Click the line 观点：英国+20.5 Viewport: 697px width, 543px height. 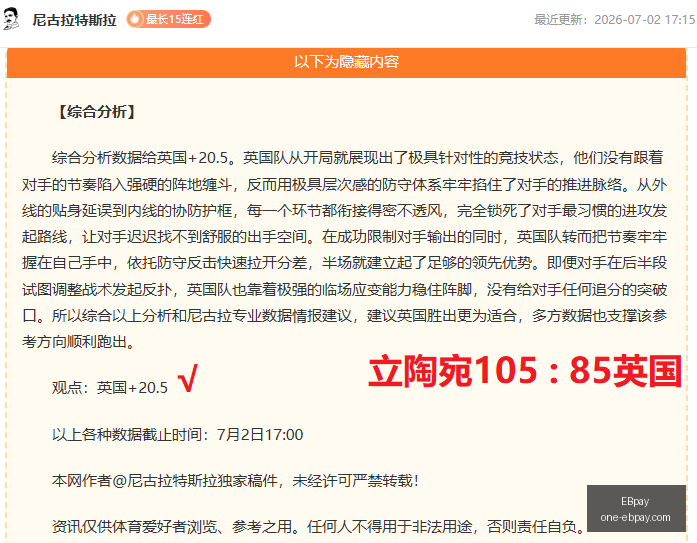click(x=110, y=387)
